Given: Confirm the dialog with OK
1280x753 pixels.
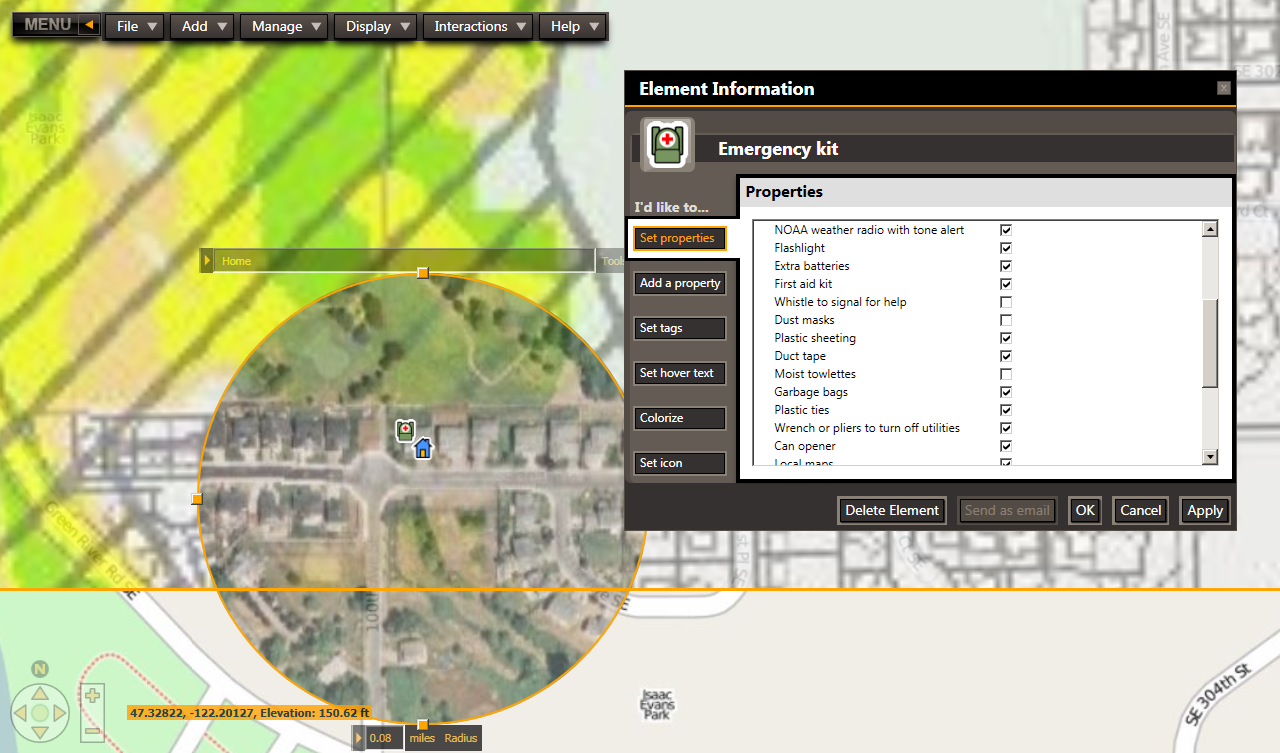Looking at the screenshot, I should click(1085, 510).
